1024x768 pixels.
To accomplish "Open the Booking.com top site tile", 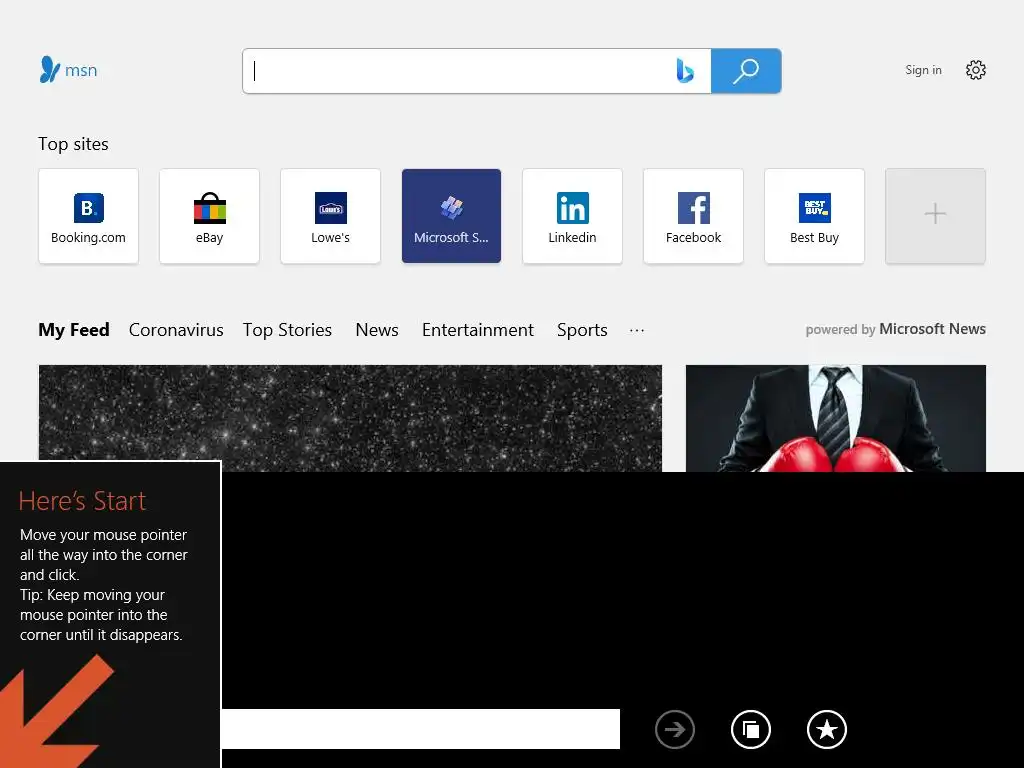I will [88, 216].
